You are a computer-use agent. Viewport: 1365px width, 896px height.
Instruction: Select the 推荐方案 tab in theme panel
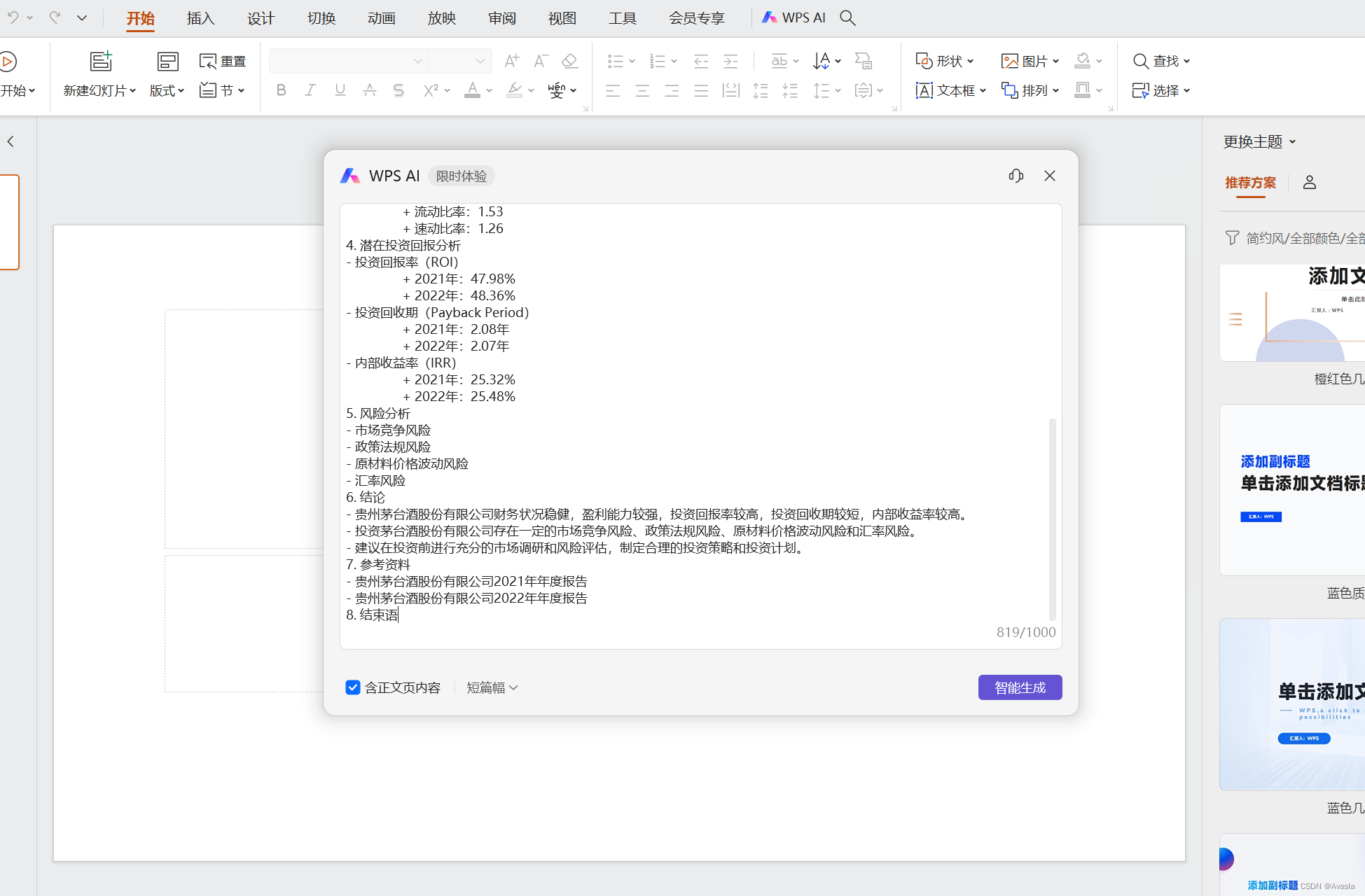(1250, 183)
